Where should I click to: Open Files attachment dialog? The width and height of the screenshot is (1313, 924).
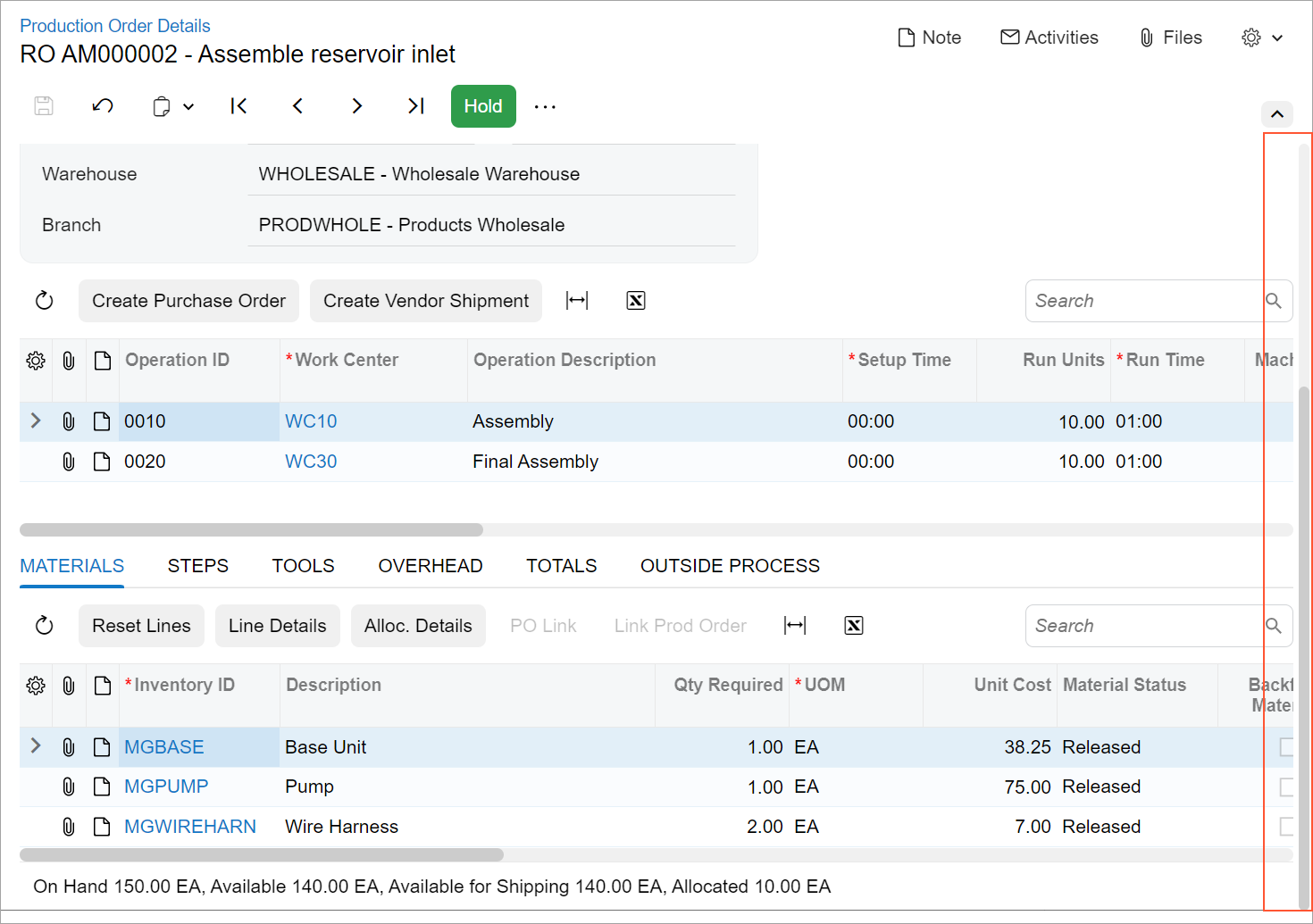click(x=1170, y=37)
